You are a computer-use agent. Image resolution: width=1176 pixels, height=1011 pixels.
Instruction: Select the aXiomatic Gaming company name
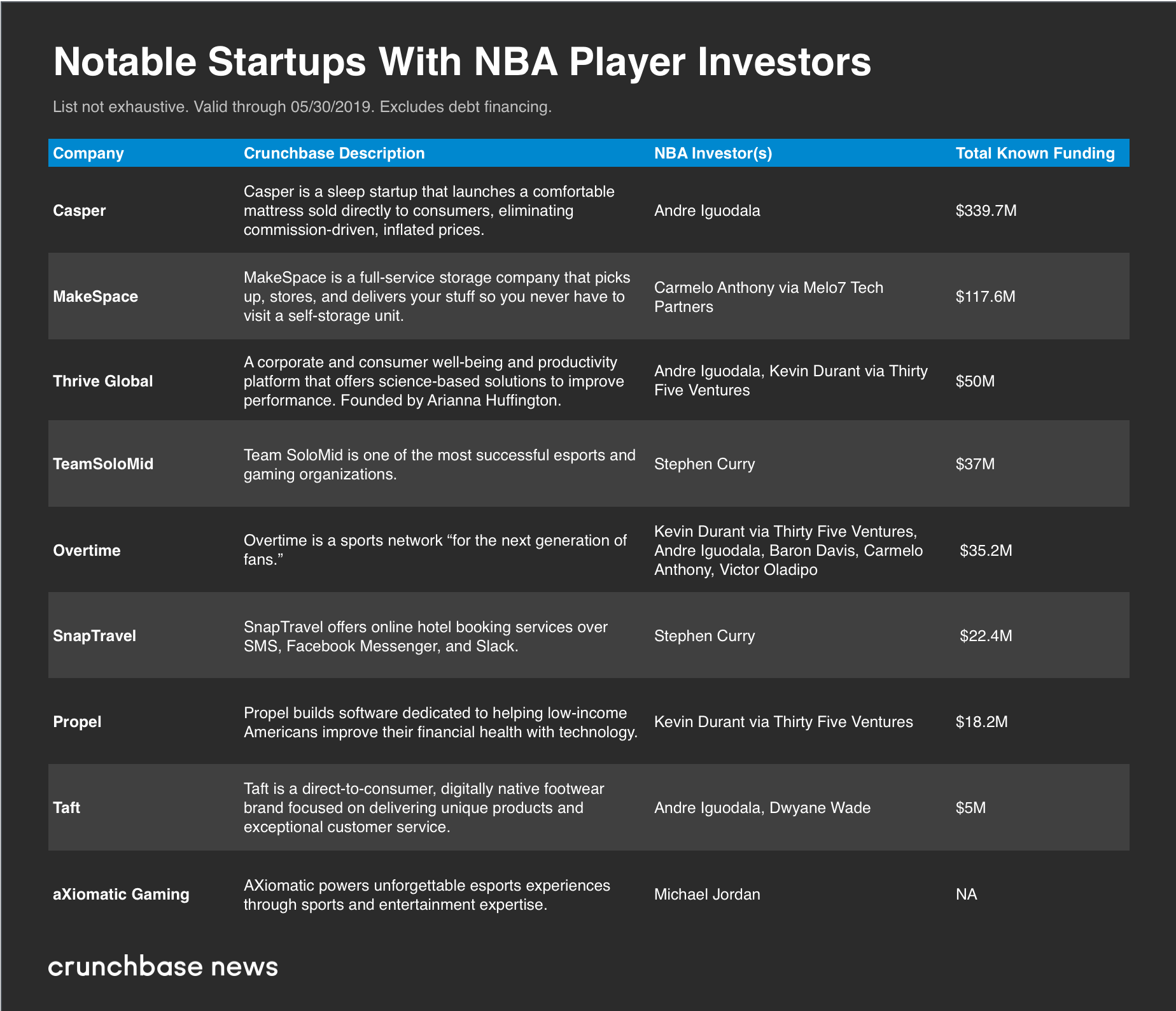pyautogui.click(x=121, y=894)
